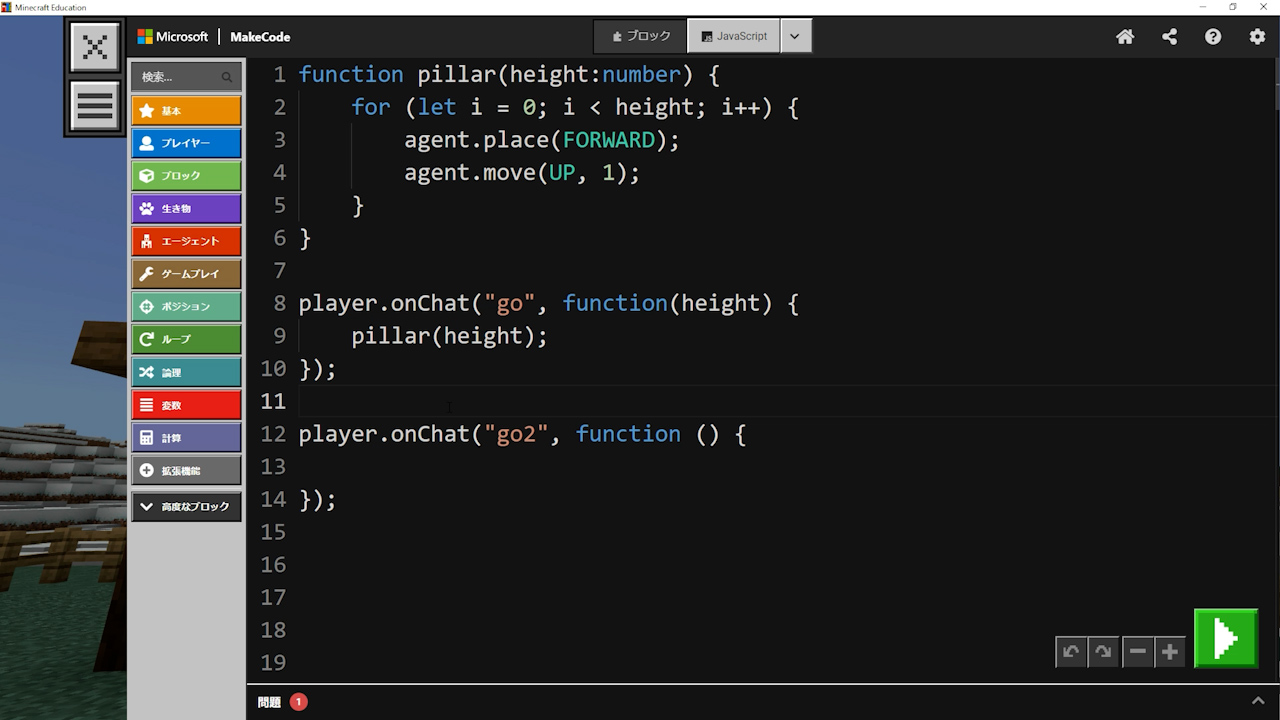The image size is (1280, 720).
Task: Open the Share project icon
Action: coord(1169,37)
